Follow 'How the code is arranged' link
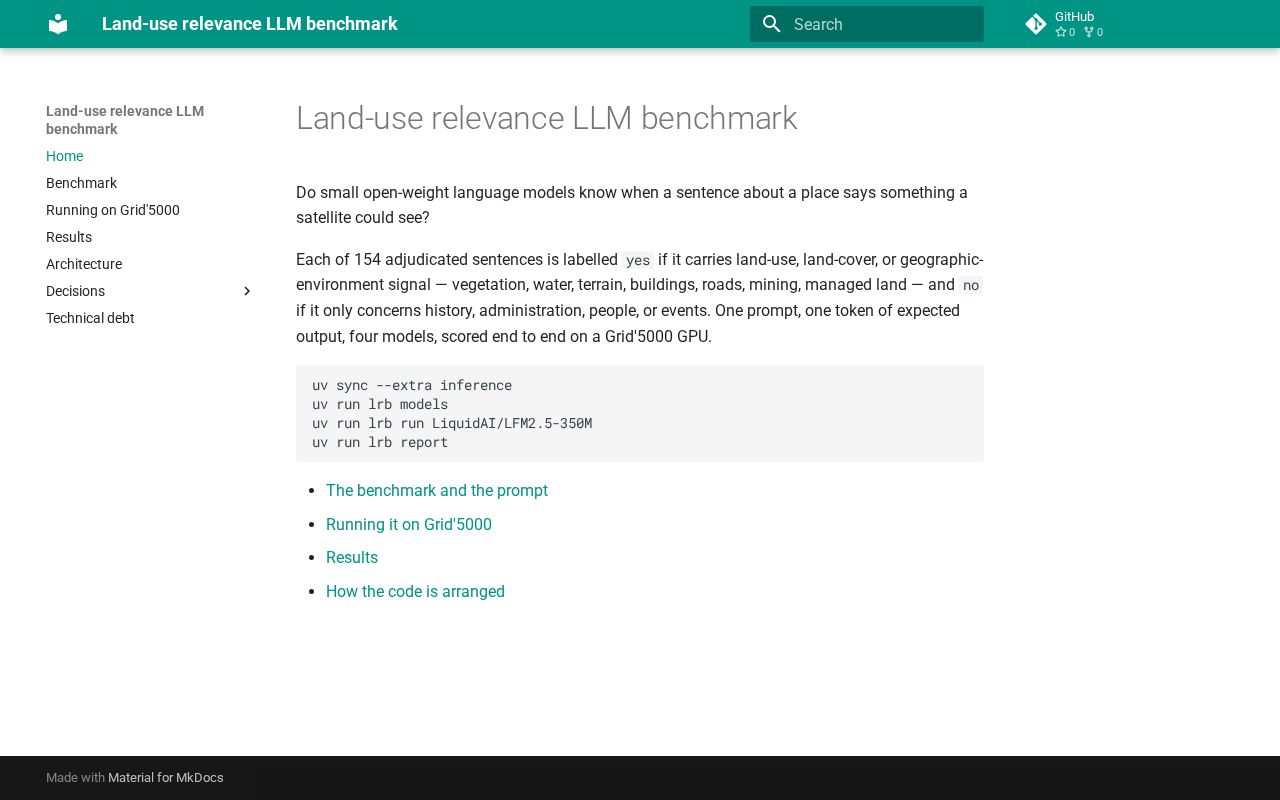1280x800 pixels. pyautogui.click(x=415, y=591)
